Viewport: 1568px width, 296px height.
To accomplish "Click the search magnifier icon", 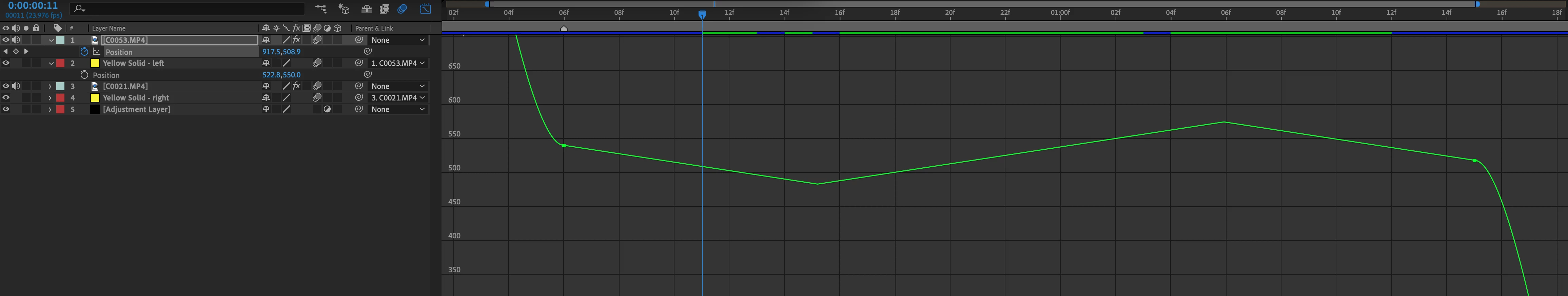I will pos(79,8).
